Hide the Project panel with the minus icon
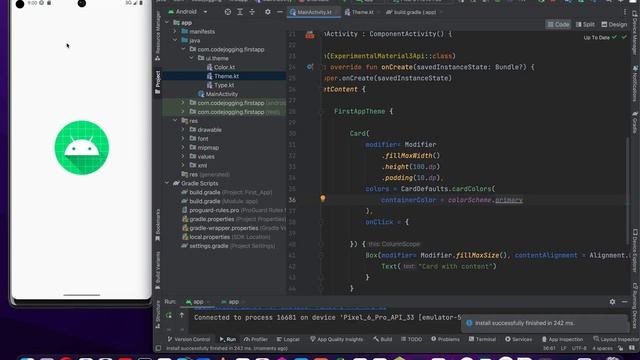 click(280, 12)
